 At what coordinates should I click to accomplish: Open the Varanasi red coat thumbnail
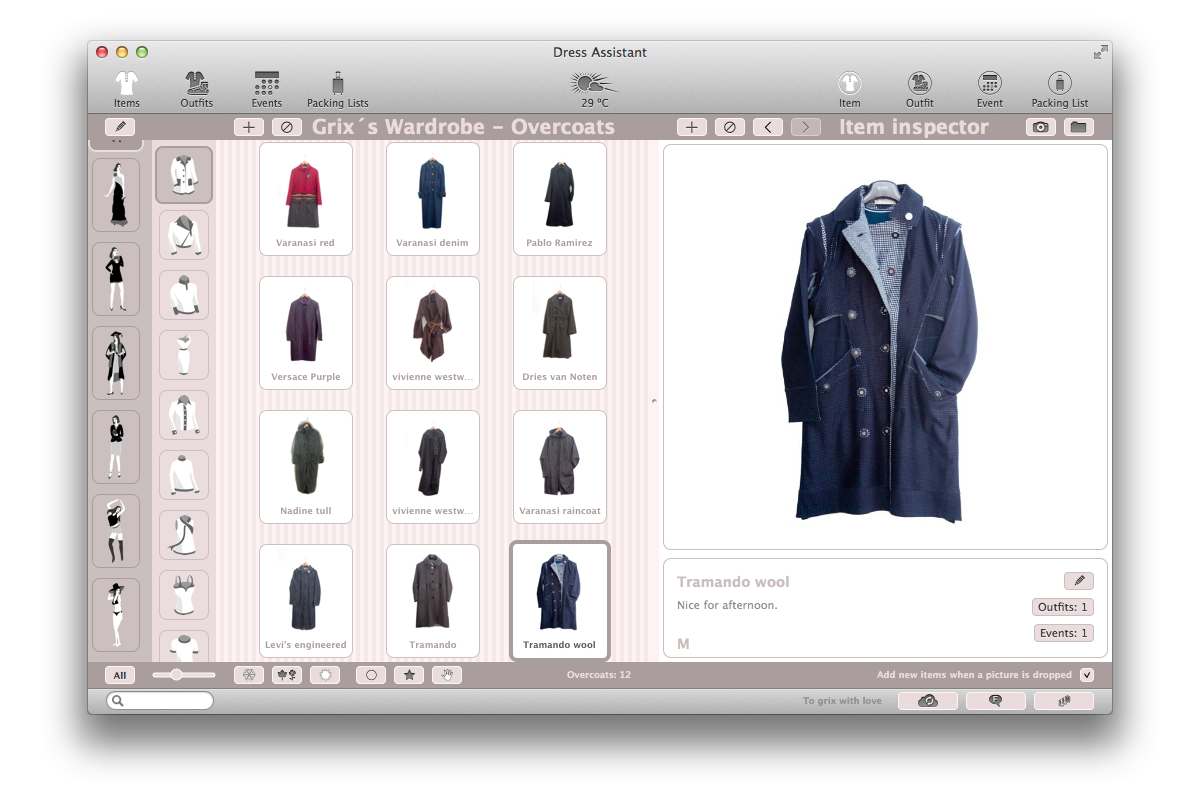click(306, 199)
